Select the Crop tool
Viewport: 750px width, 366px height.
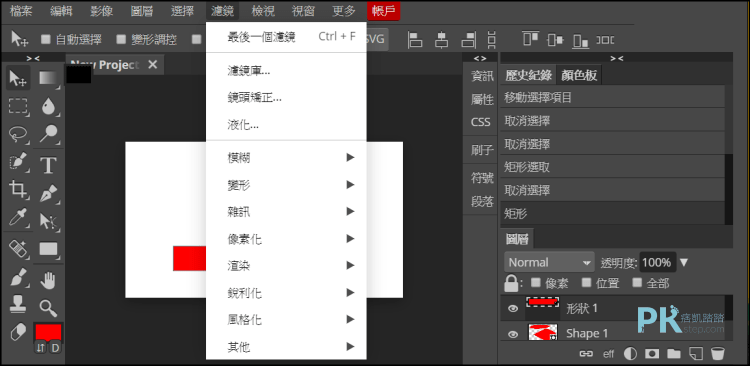tap(18, 190)
